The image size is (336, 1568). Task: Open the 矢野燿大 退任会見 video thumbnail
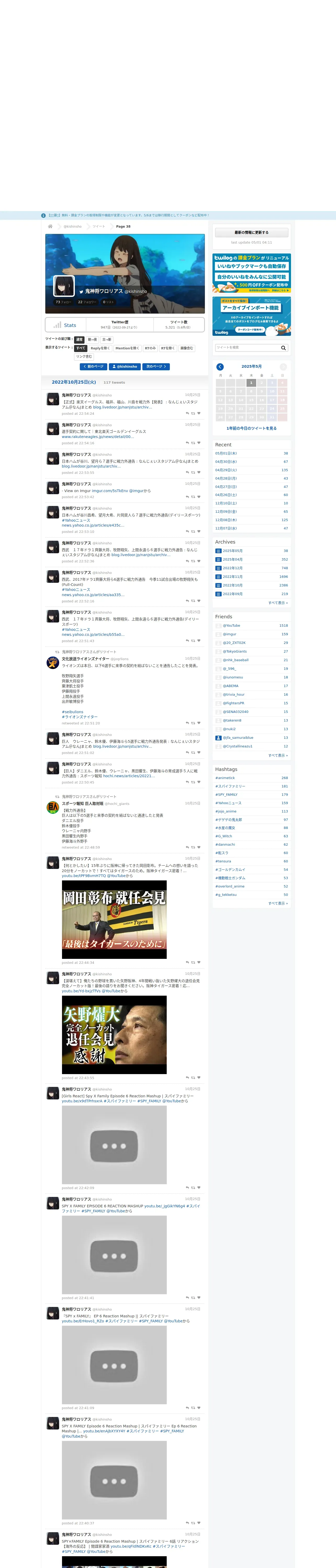(x=114, y=1035)
